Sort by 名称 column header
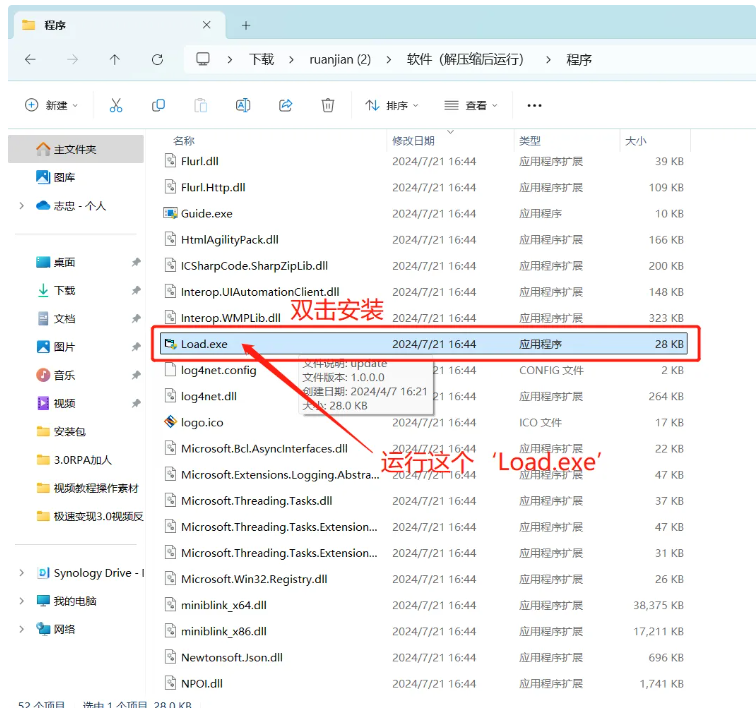The width and height of the screenshot is (756, 727). 184,141
